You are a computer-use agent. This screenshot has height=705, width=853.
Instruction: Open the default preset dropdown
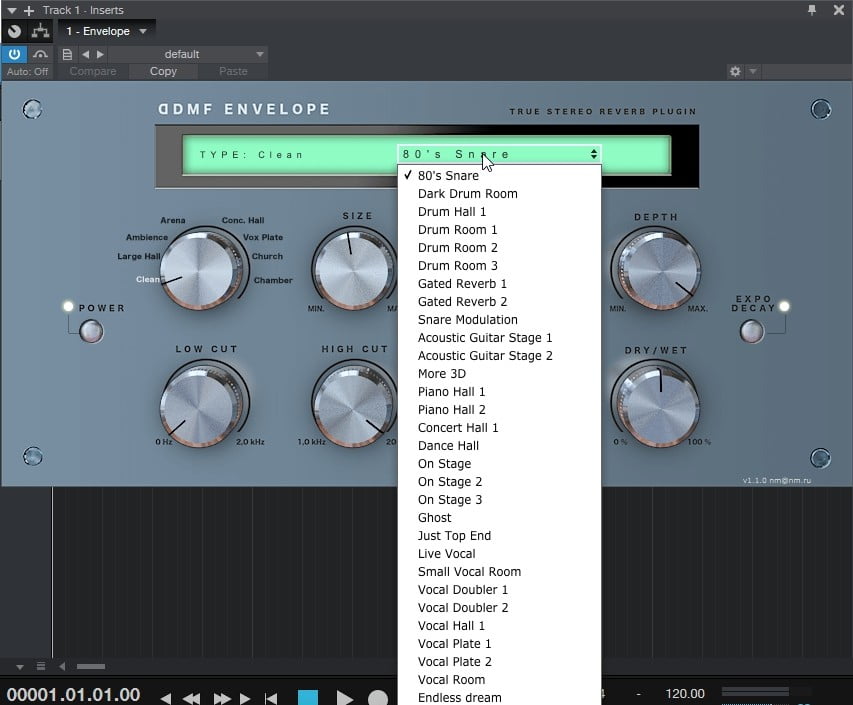(x=188, y=54)
